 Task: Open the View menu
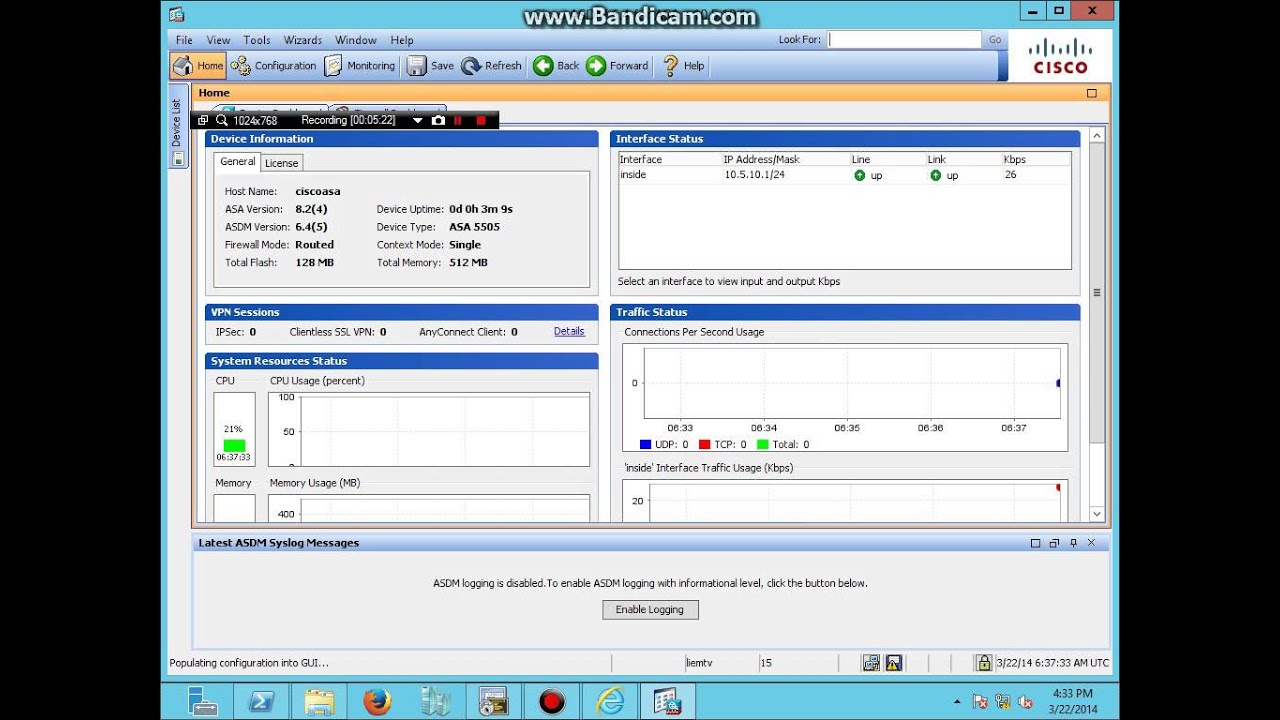(x=218, y=40)
